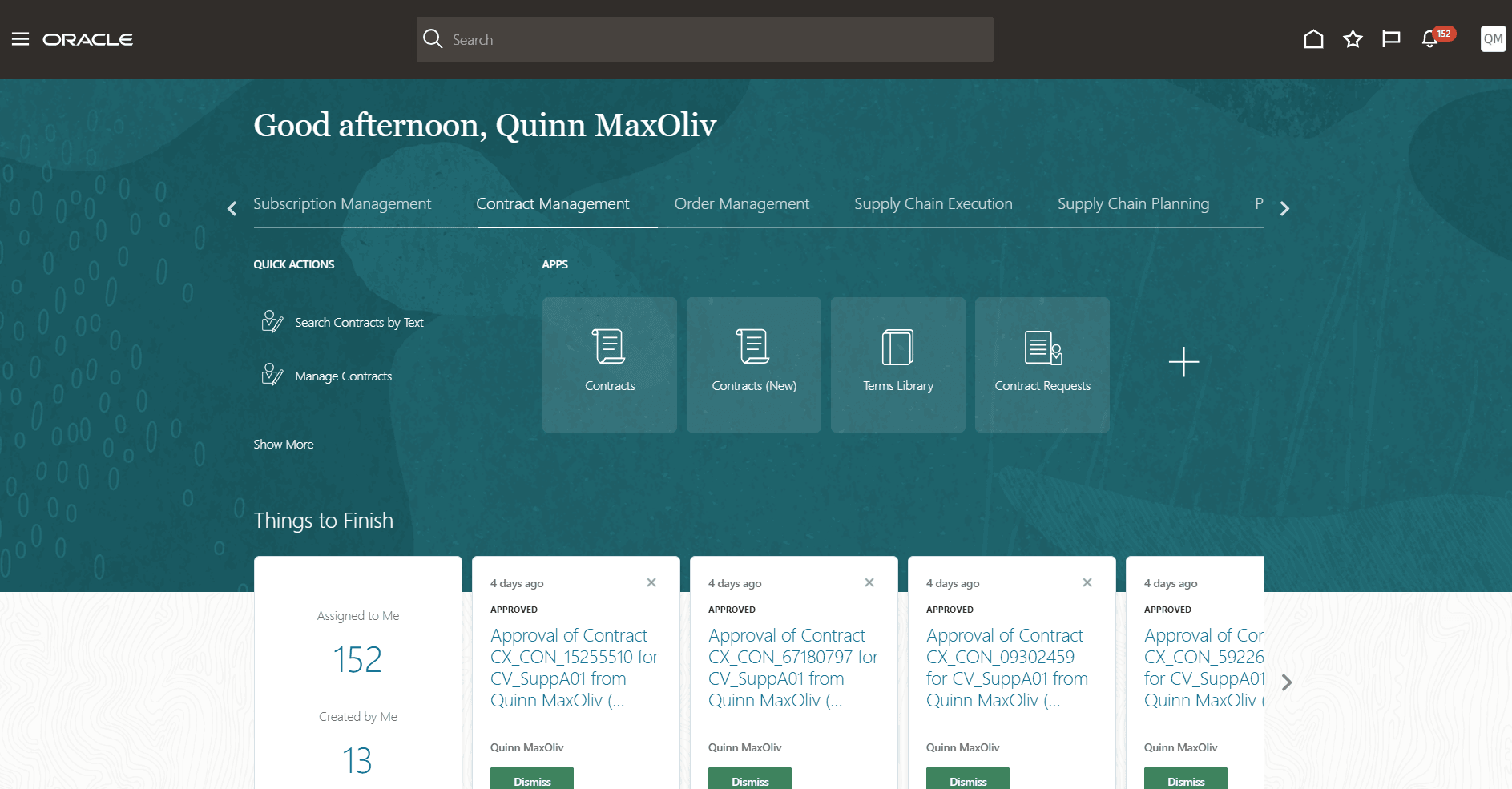Click the Created by Me count 13
Viewport: 1512px width, 789px height.
(357, 760)
